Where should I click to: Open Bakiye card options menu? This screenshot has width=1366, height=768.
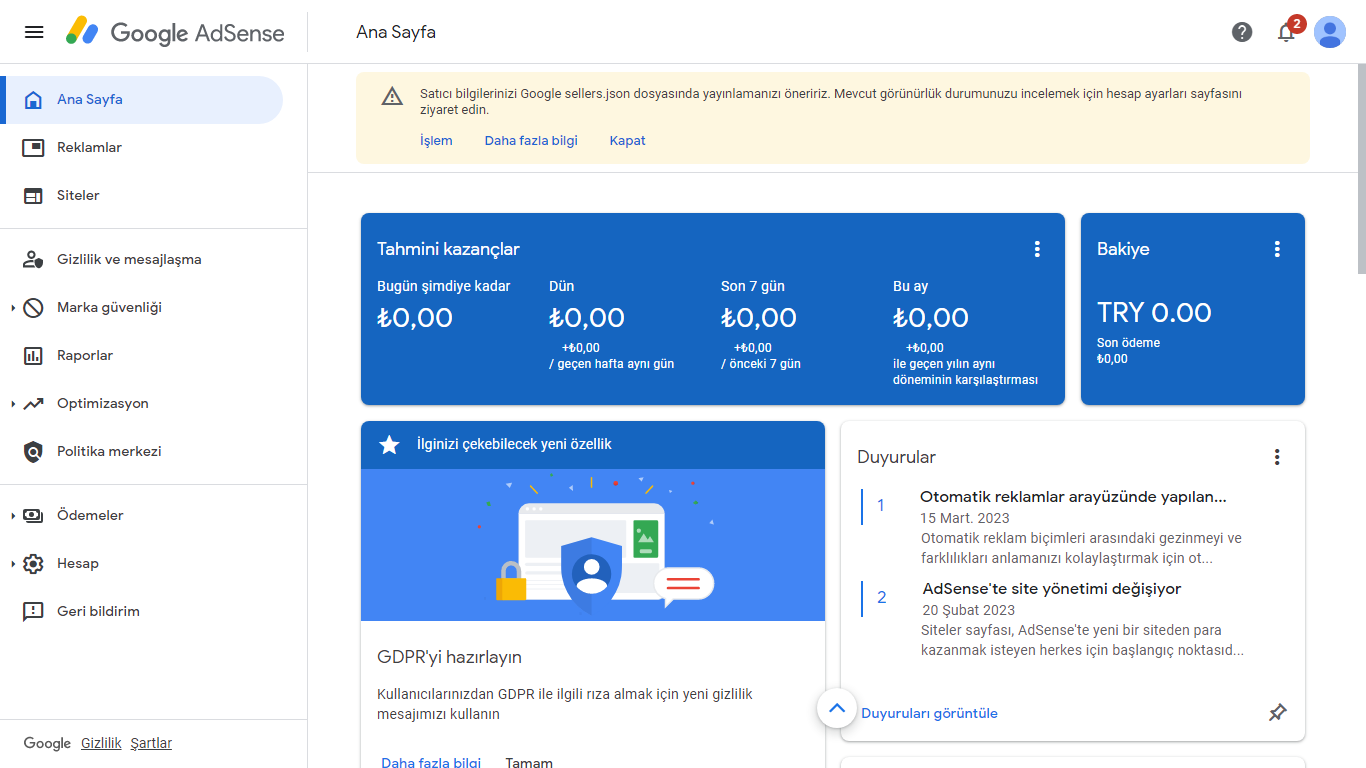(1277, 249)
